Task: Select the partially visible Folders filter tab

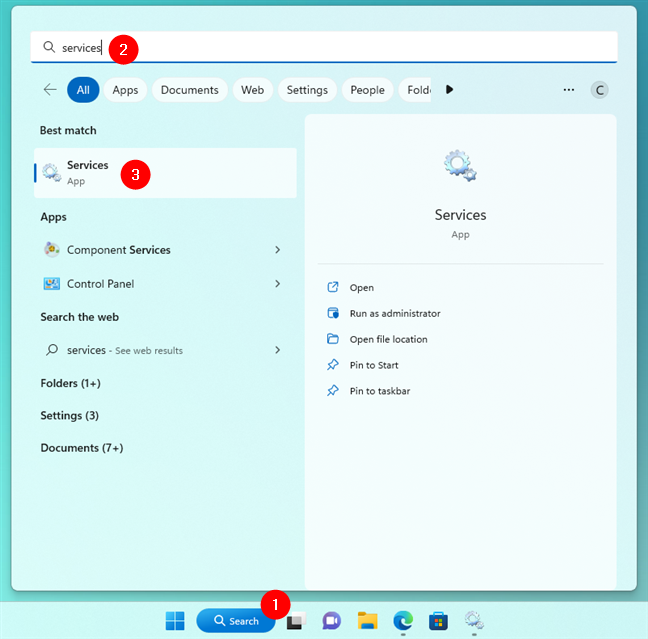Action: 415,90
